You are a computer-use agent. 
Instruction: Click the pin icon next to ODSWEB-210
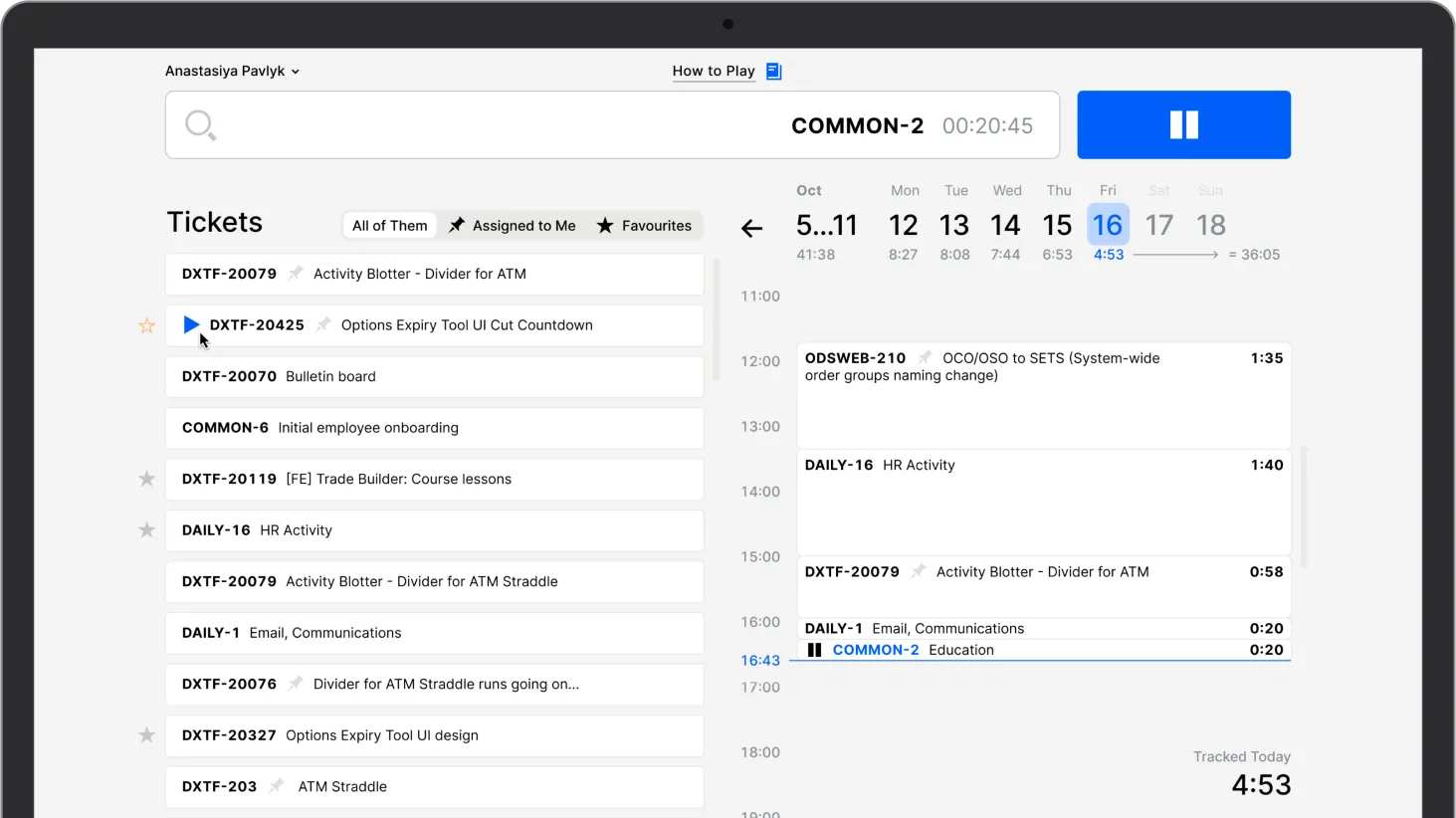coord(924,357)
